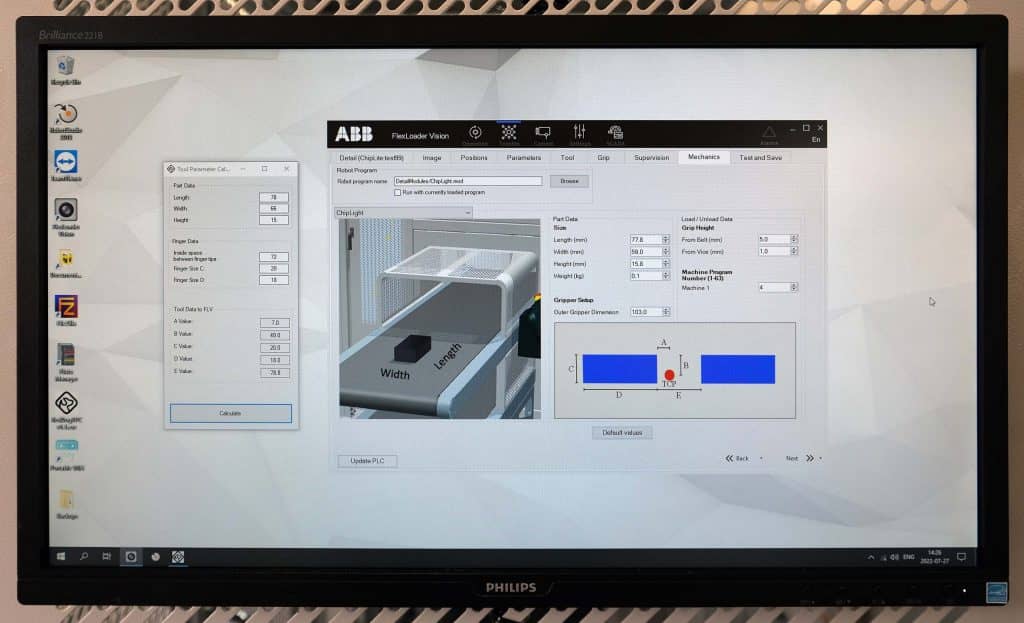Open the dropdown arrow beside Back

761,459
